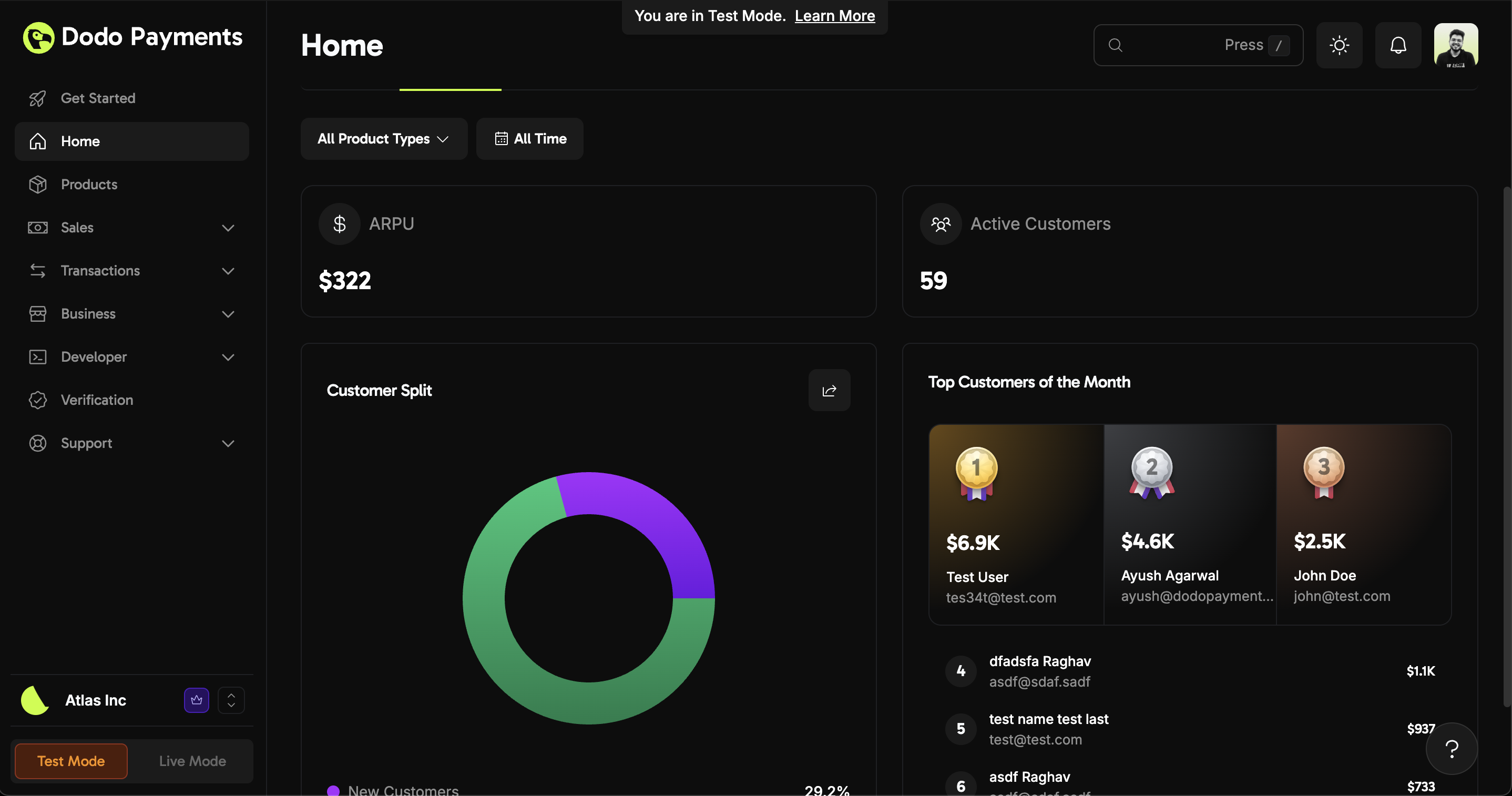Select the Home sidebar item

pyautogui.click(x=80, y=141)
